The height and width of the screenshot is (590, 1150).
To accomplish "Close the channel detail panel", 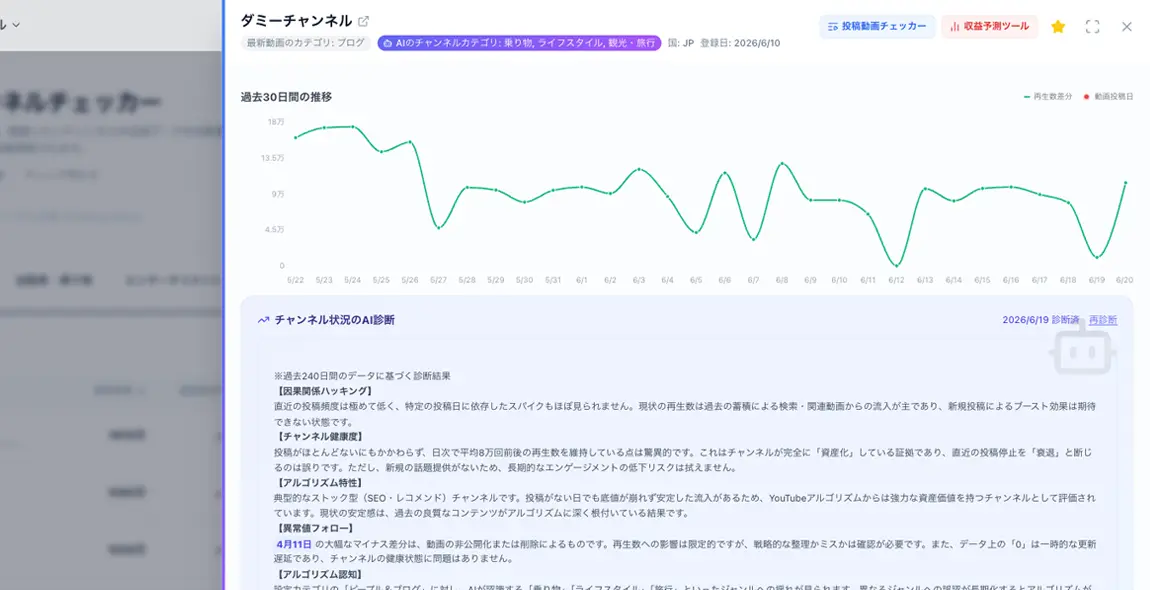I will pyautogui.click(x=1127, y=26).
